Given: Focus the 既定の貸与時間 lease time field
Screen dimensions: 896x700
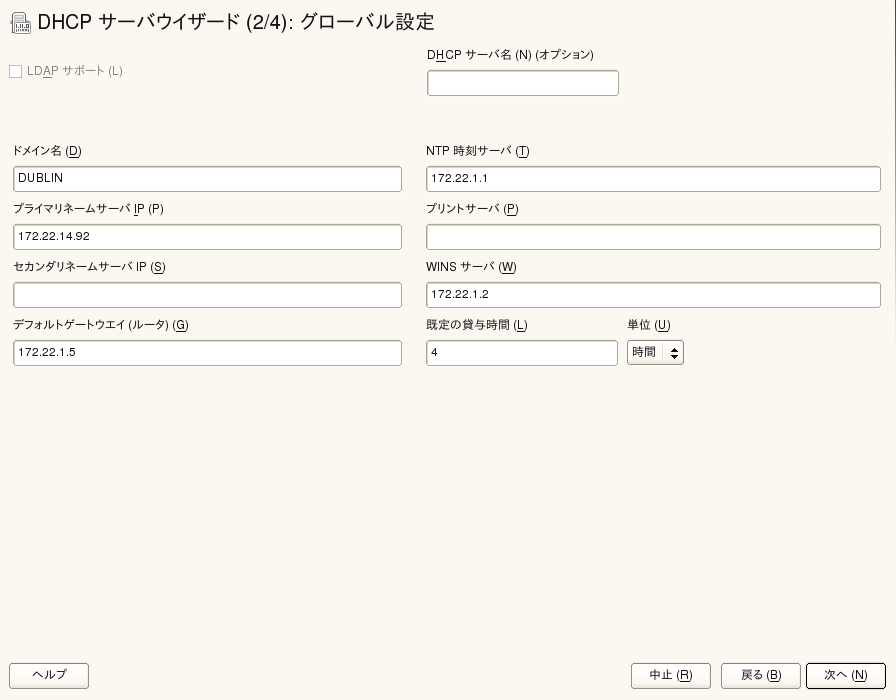Looking at the screenshot, I should click(x=521, y=353).
